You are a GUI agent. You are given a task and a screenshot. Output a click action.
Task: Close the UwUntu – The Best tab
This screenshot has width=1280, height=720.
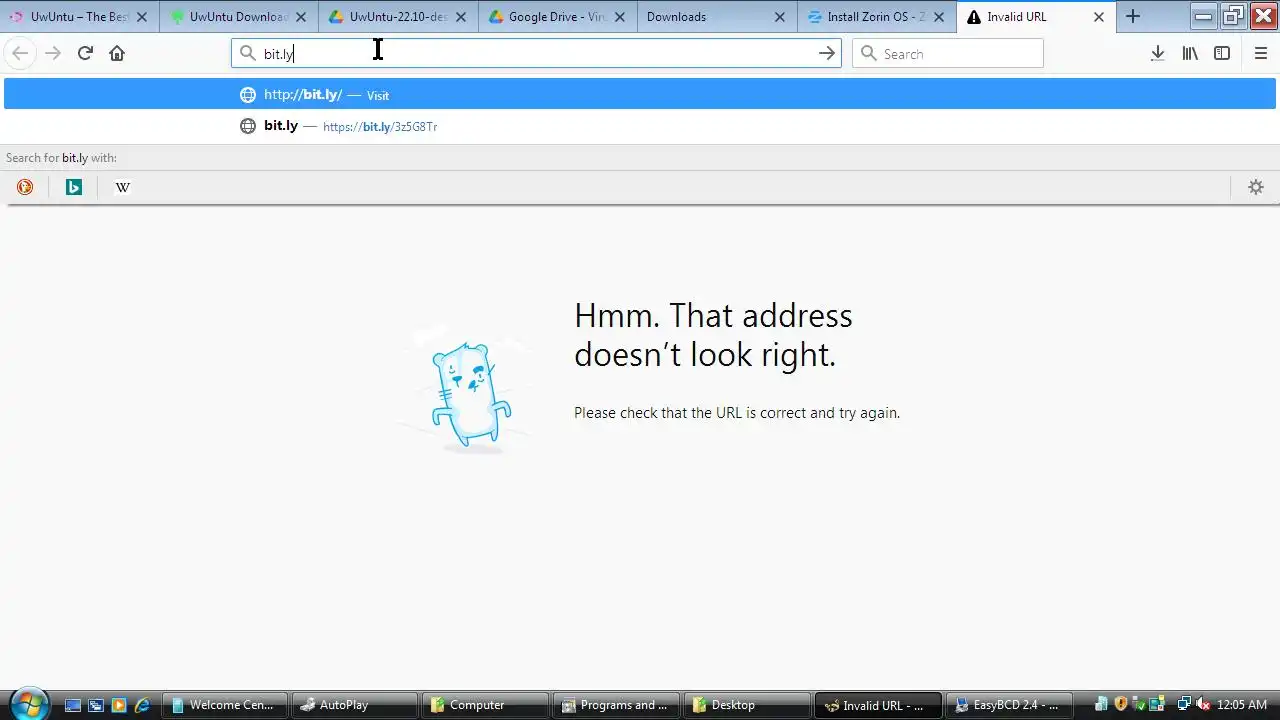click(141, 17)
